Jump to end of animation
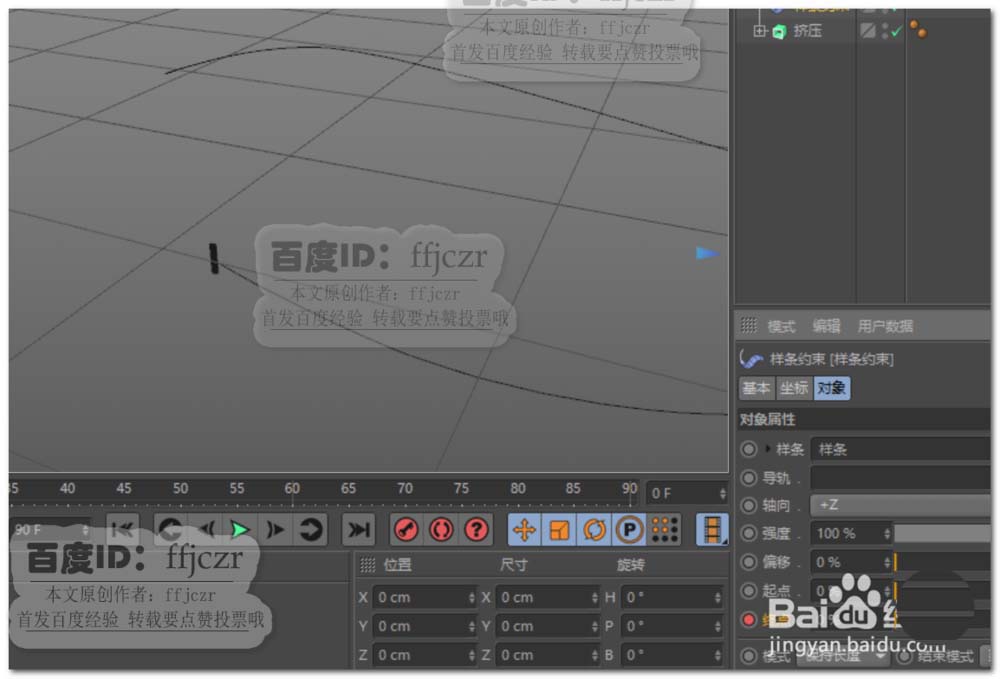Screen dimensions: 1000x679 tap(358, 529)
